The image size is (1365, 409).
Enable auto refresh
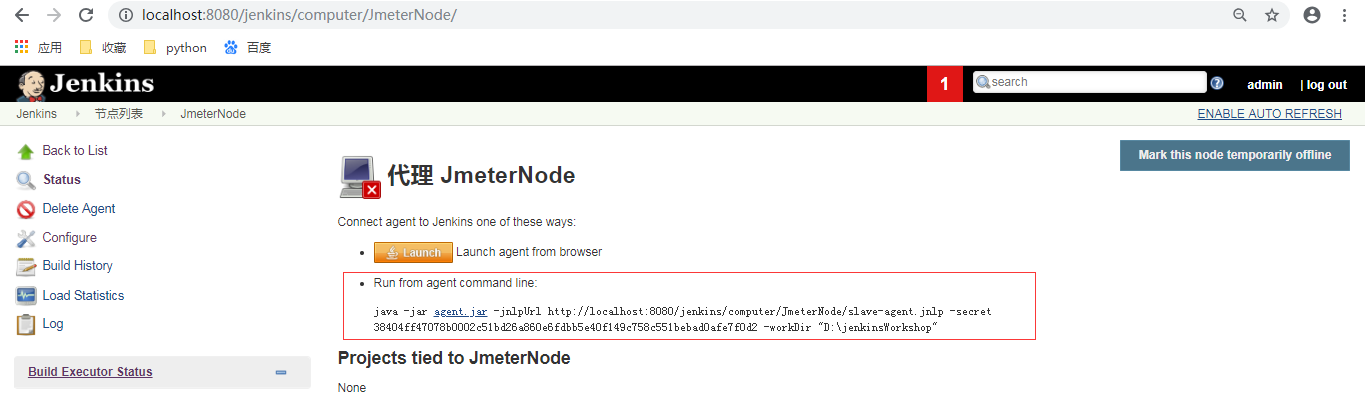point(1269,114)
